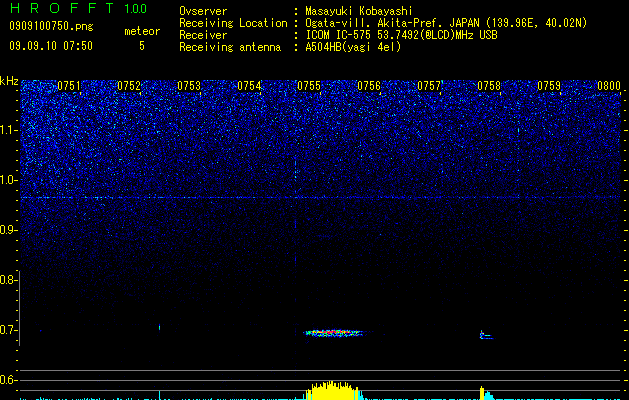Click the 0751 time marker
The image size is (629, 400).
pyautogui.click(x=69, y=86)
